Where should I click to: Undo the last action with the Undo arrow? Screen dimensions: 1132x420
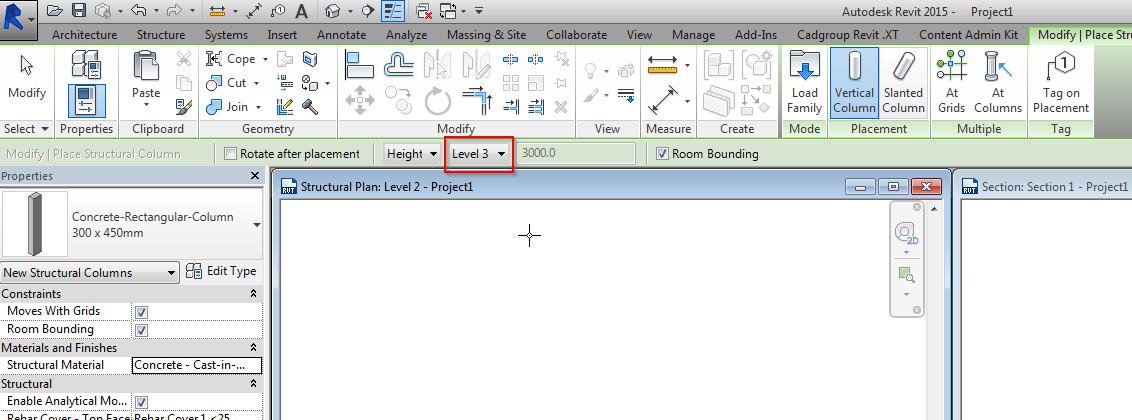pos(139,11)
